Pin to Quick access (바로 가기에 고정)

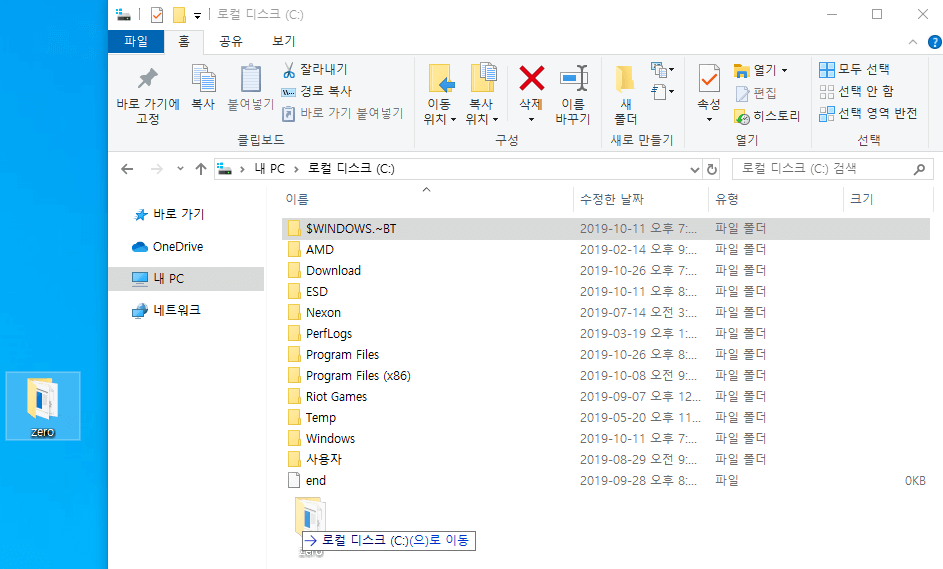pos(148,95)
